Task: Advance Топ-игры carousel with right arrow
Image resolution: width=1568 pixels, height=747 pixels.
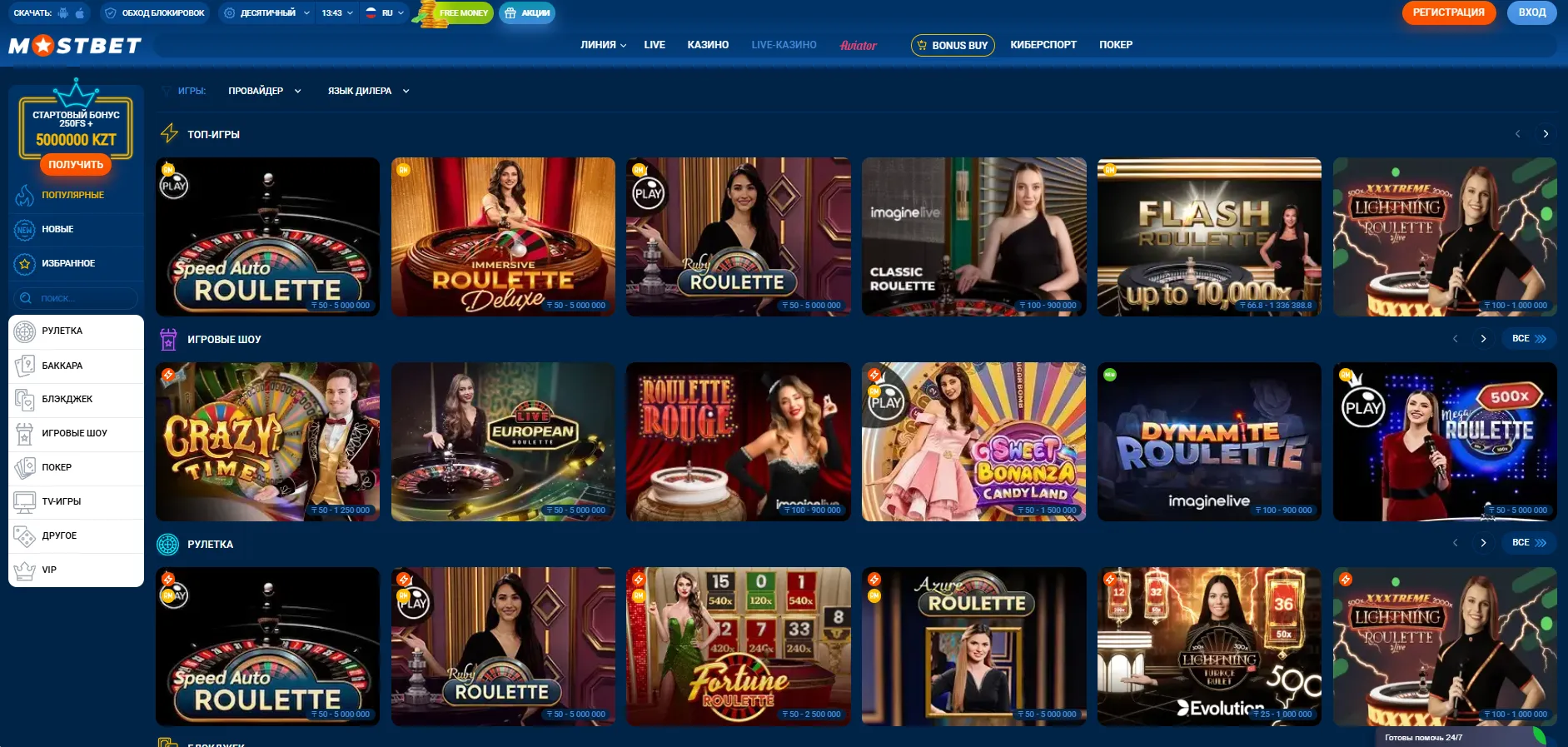Action: click(1546, 134)
